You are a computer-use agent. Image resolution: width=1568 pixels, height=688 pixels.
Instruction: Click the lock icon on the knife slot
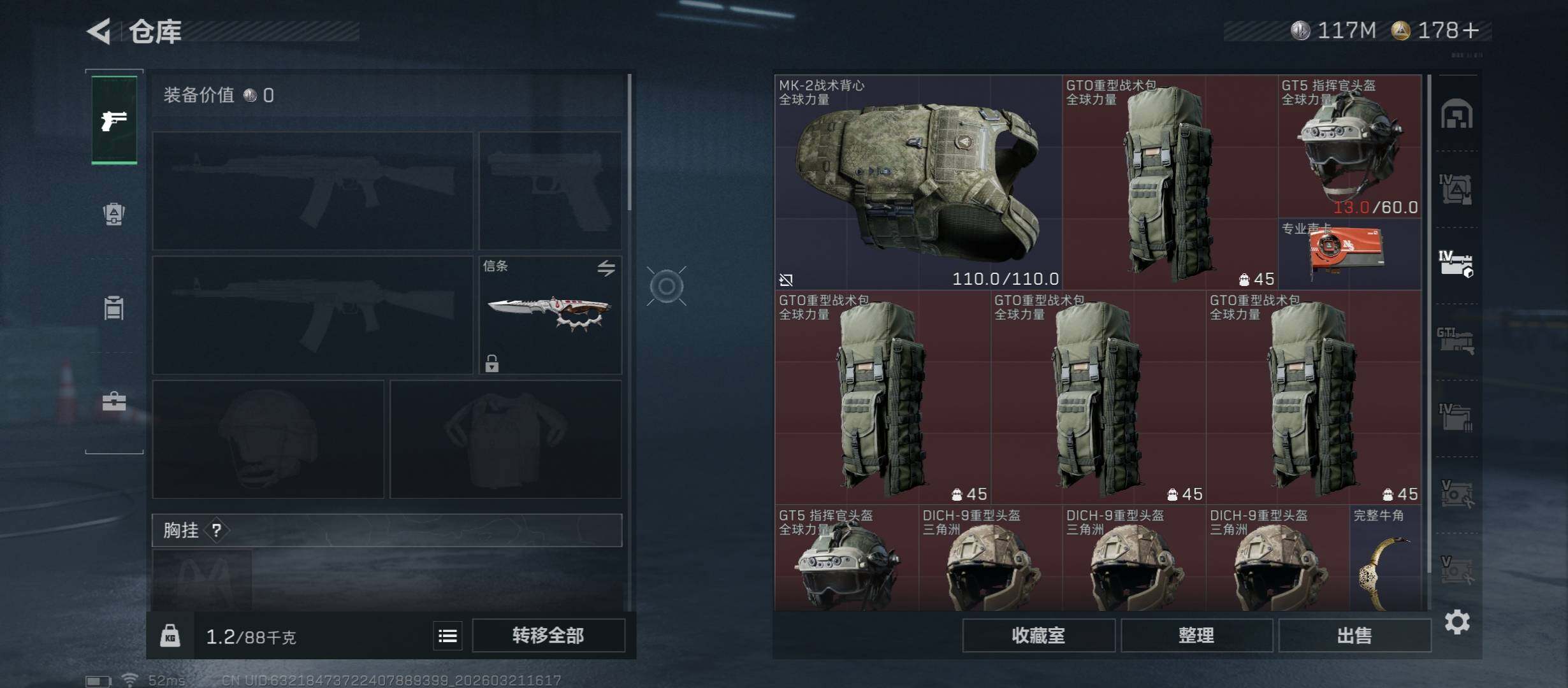[x=491, y=363]
